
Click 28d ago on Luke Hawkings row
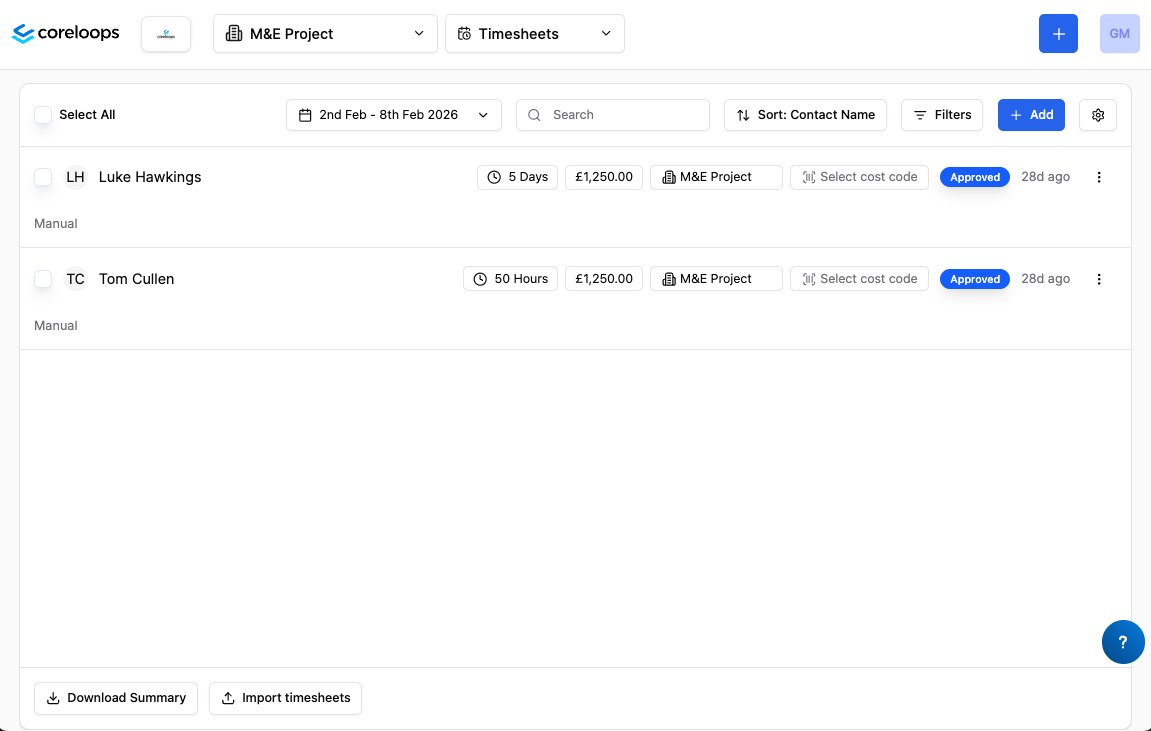point(1045,177)
